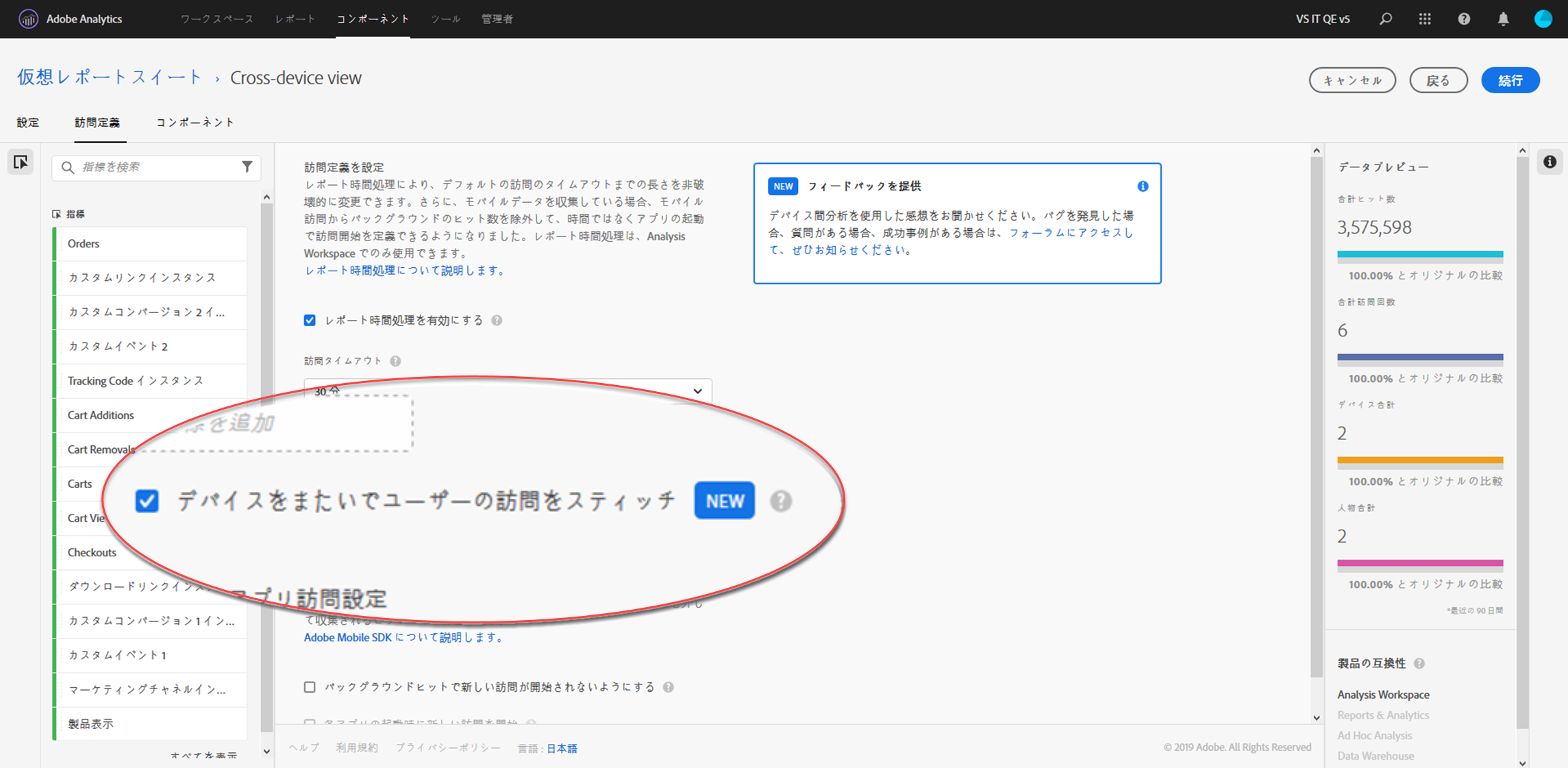This screenshot has height=768, width=1568.
Task: Click the info icon on right rail
Action: pos(1550,162)
